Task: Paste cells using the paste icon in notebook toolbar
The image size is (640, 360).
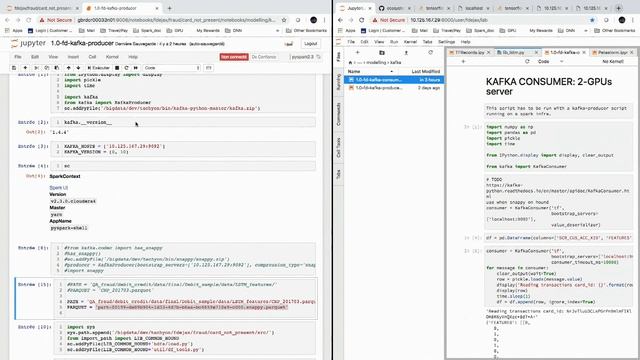Action: coord(57,68)
